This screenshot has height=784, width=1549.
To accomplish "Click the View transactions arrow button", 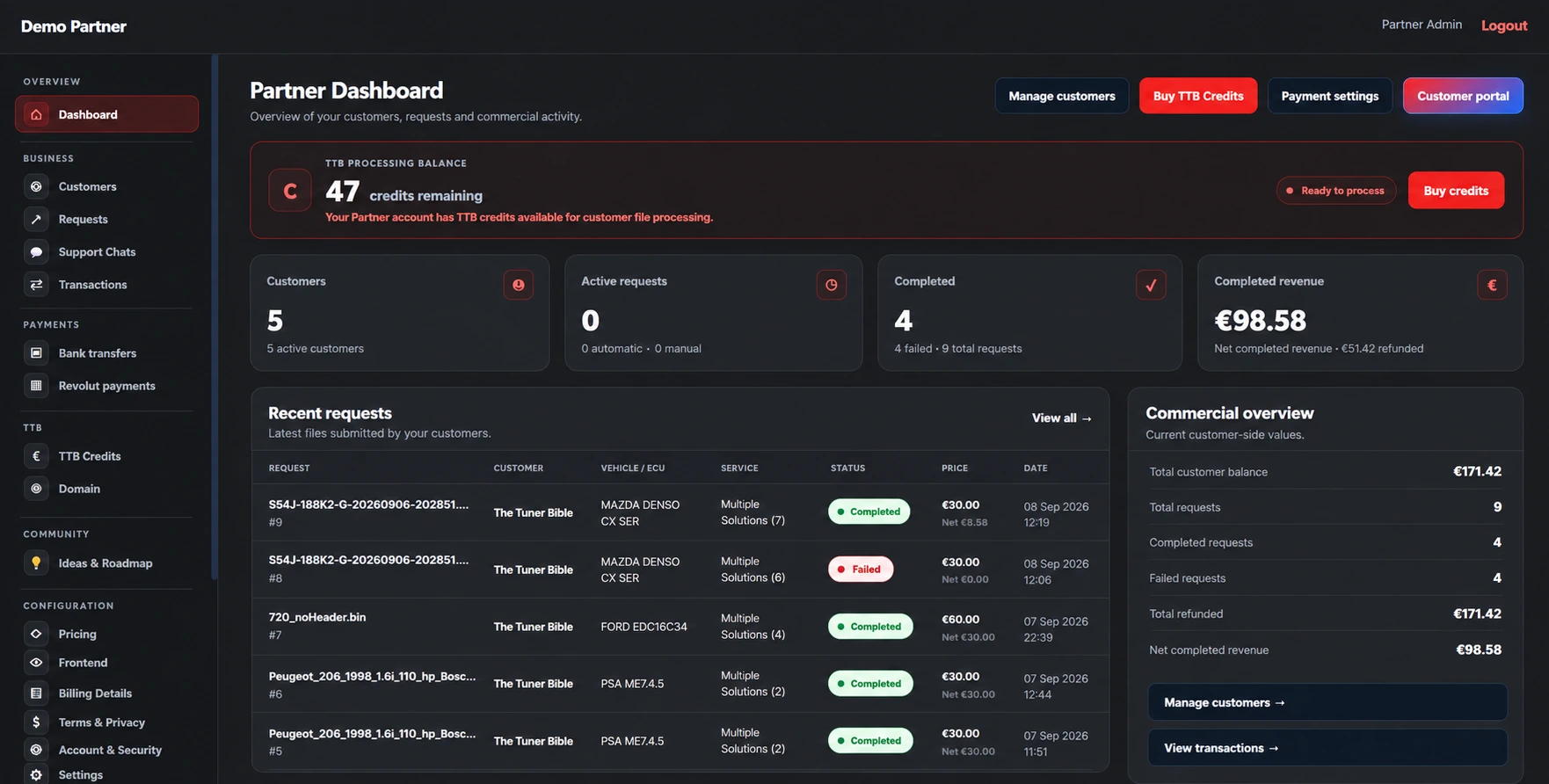I will pyautogui.click(x=1327, y=748).
